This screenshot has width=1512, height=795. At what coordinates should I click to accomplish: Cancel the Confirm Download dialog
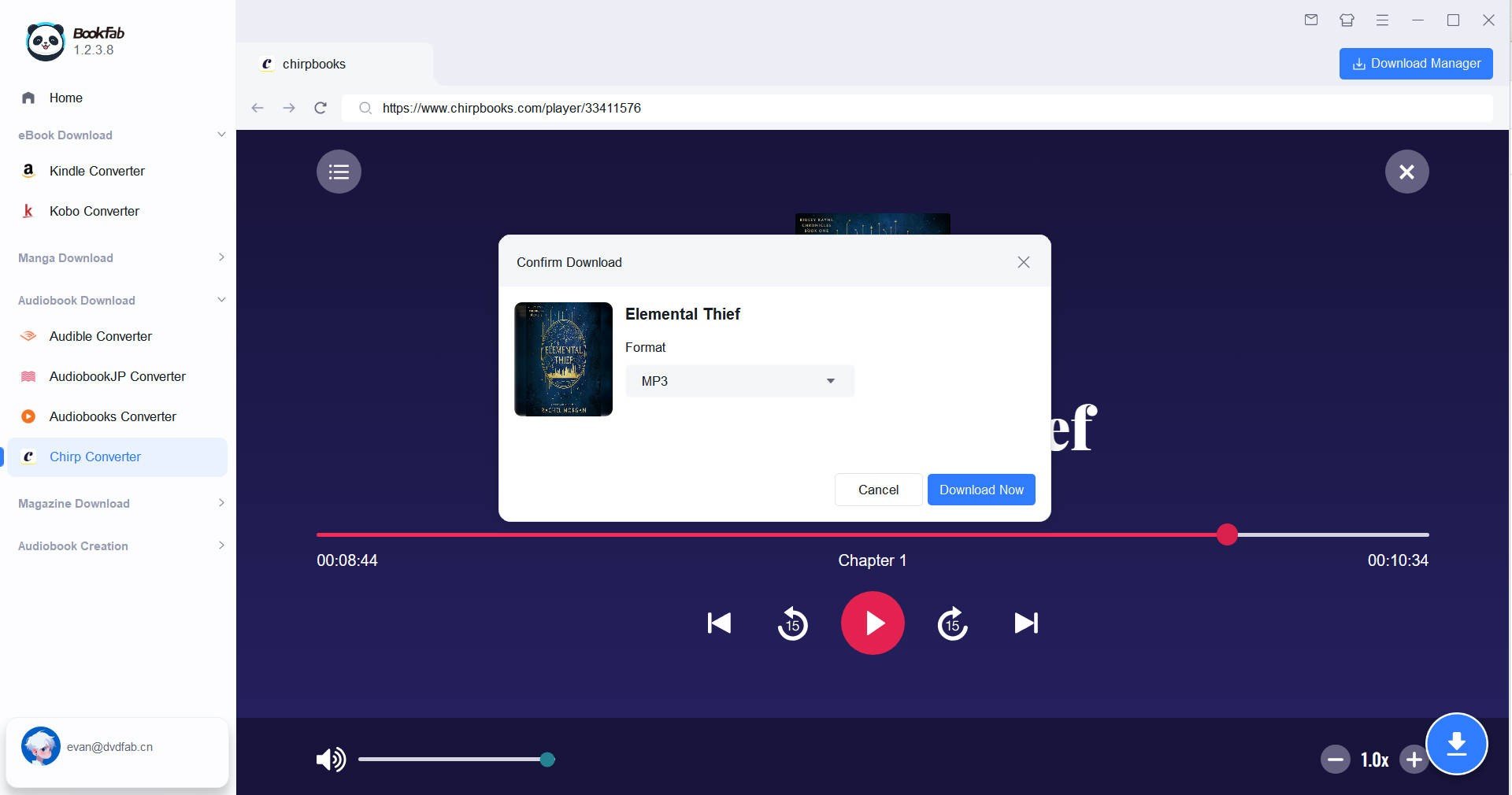point(878,490)
